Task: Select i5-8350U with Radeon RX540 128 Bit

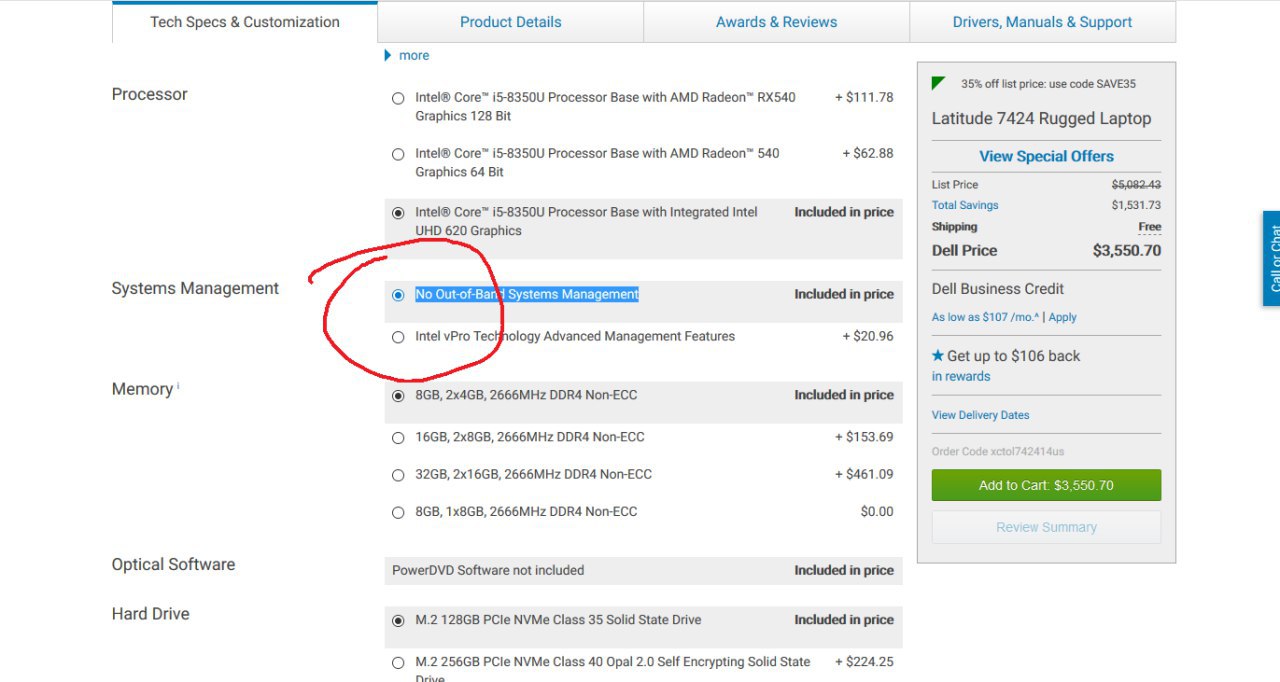Action: tap(398, 98)
